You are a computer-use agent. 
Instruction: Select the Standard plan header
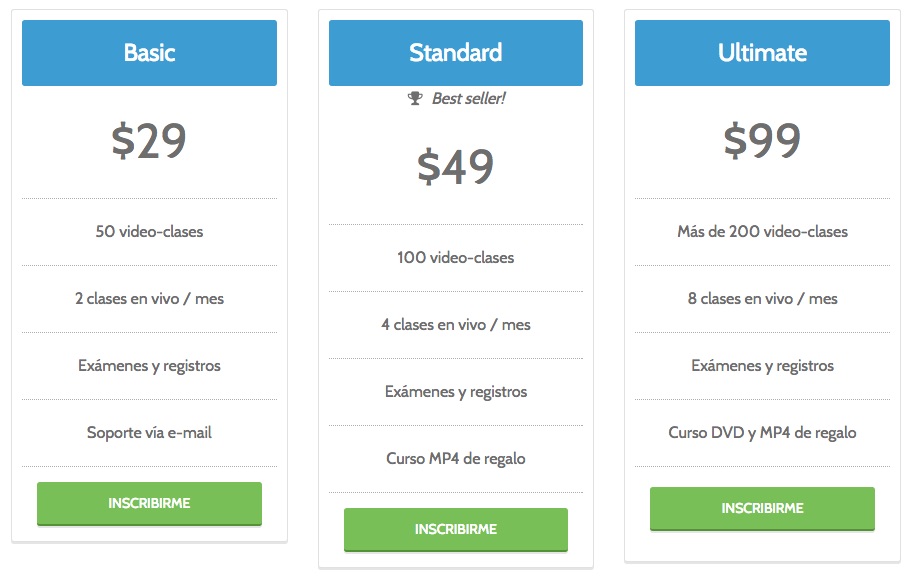tap(456, 53)
